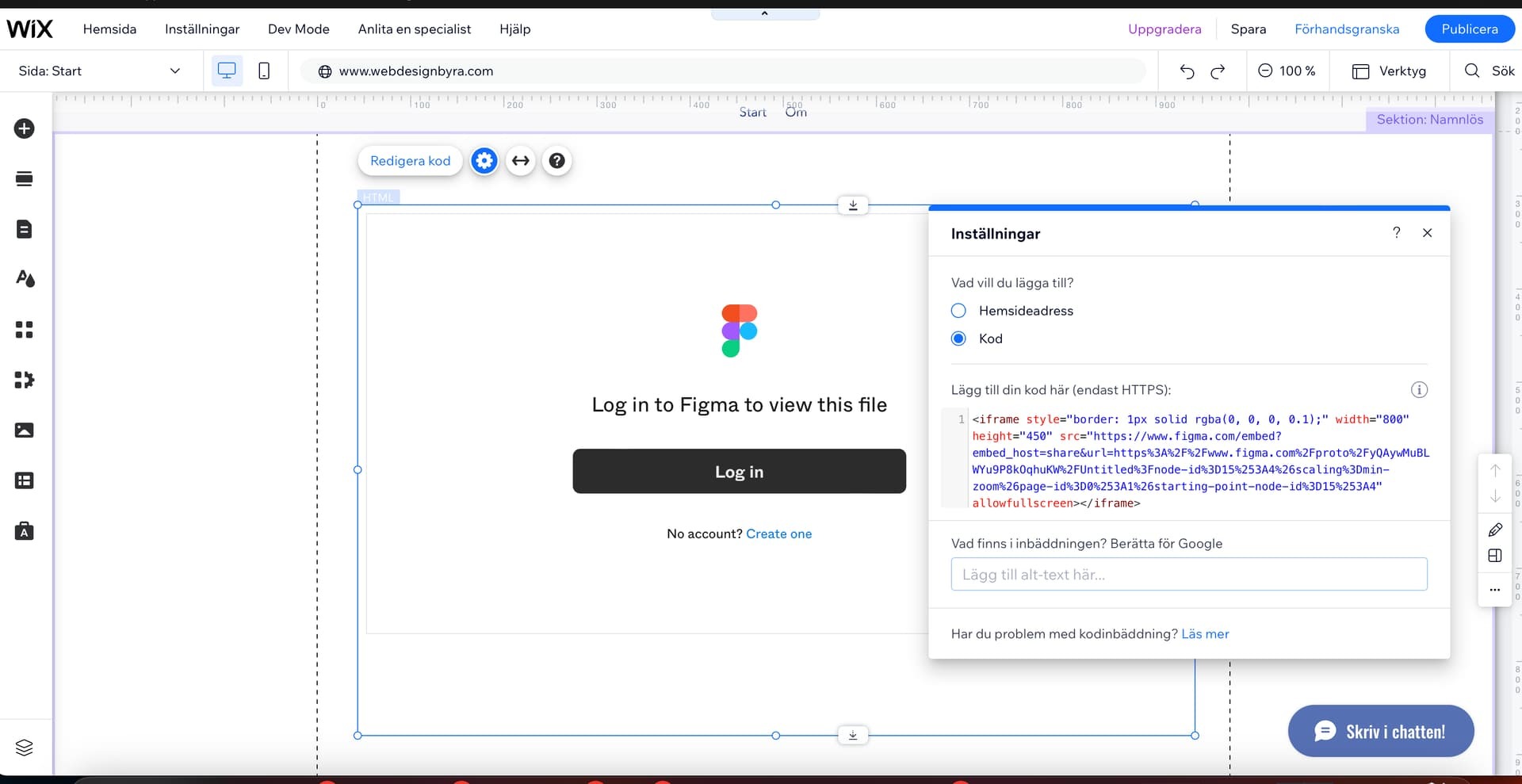
Task: Click the HTML element label tag
Action: pos(378,197)
